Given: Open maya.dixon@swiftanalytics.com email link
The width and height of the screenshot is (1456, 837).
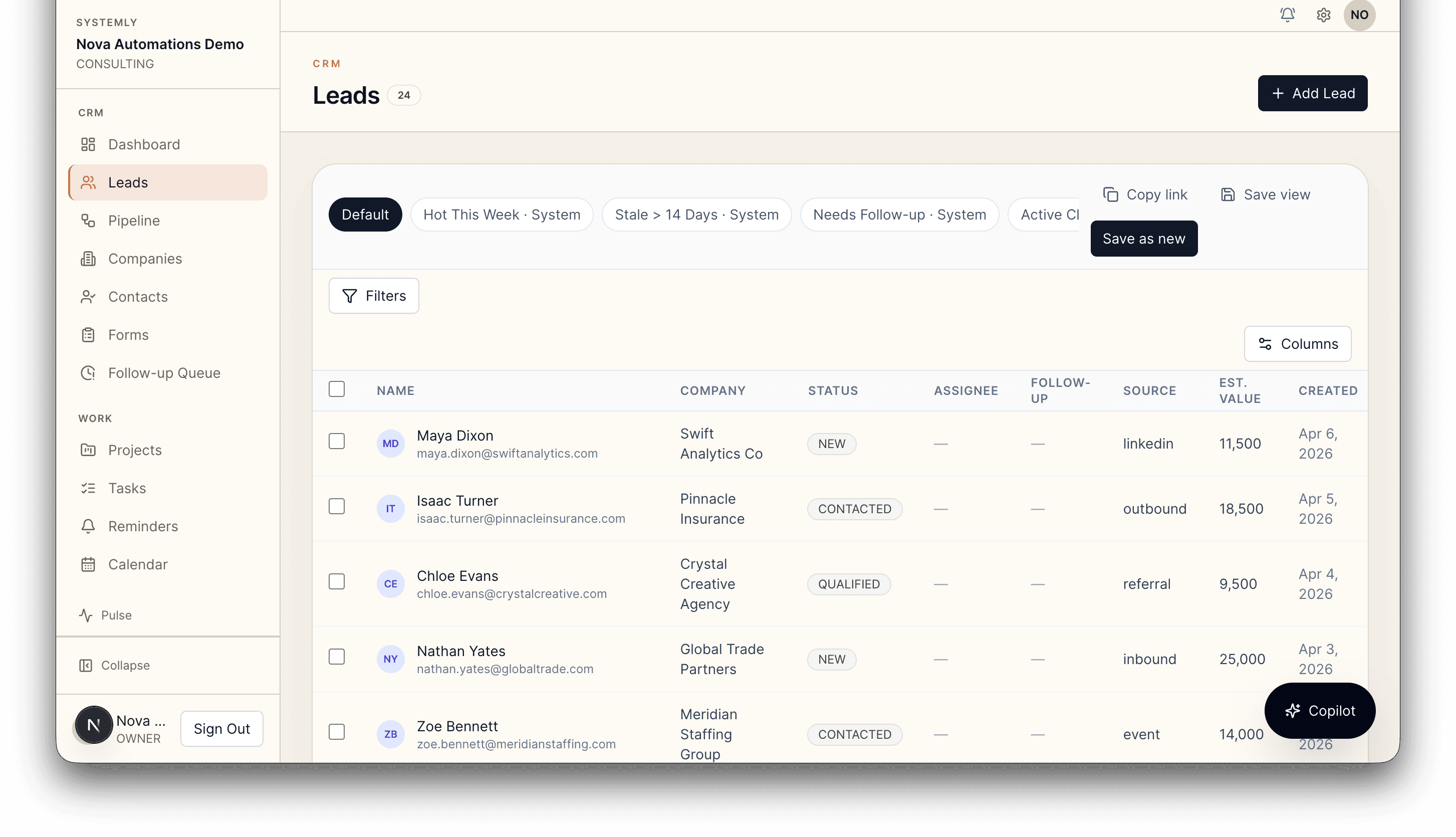Looking at the screenshot, I should tap(508, 453).
